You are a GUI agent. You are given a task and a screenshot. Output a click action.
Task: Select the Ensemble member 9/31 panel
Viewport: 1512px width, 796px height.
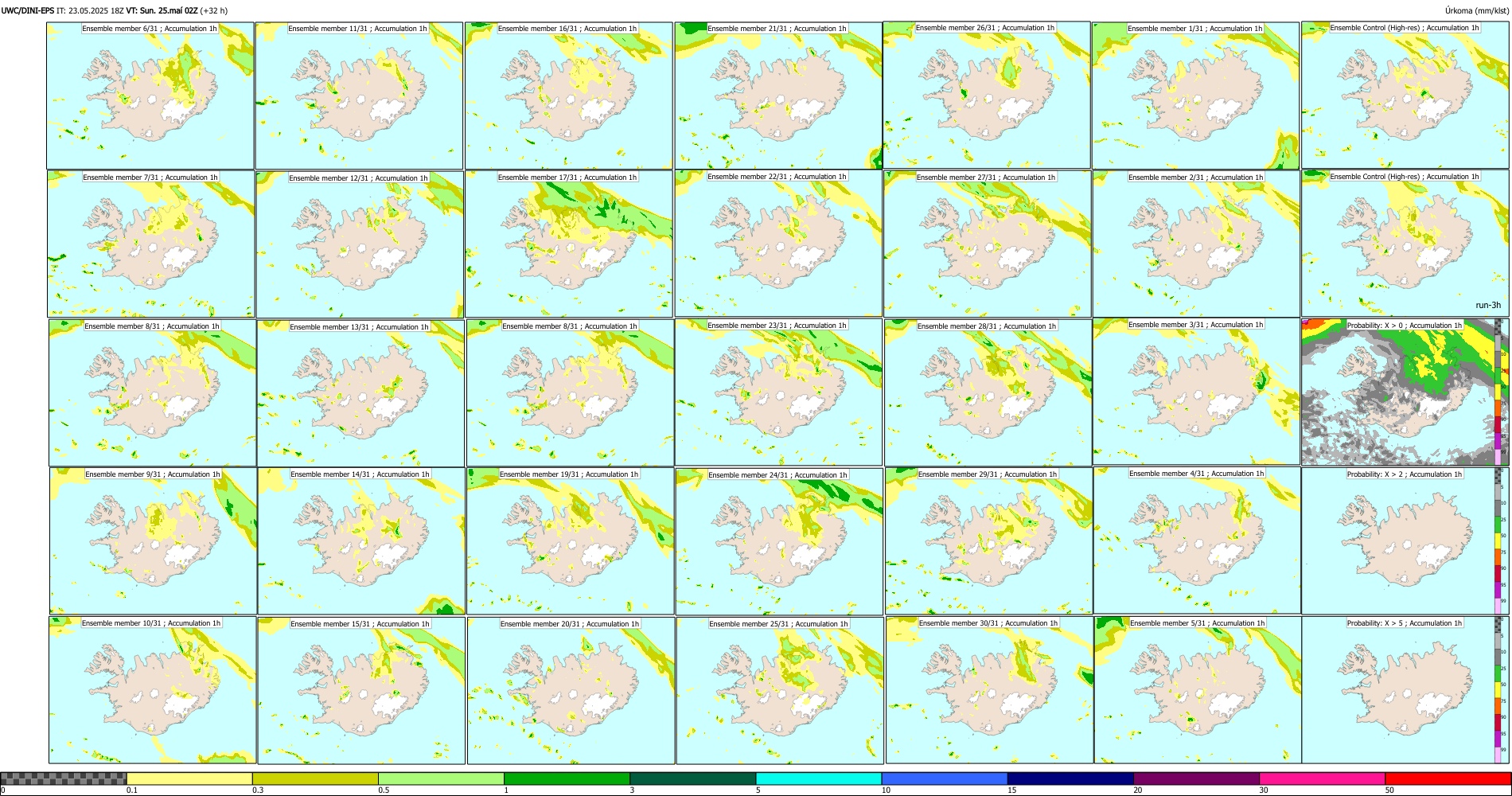(154, 540)
